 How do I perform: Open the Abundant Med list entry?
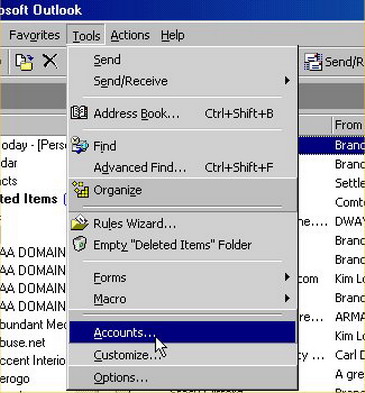[x=33, y=324]
